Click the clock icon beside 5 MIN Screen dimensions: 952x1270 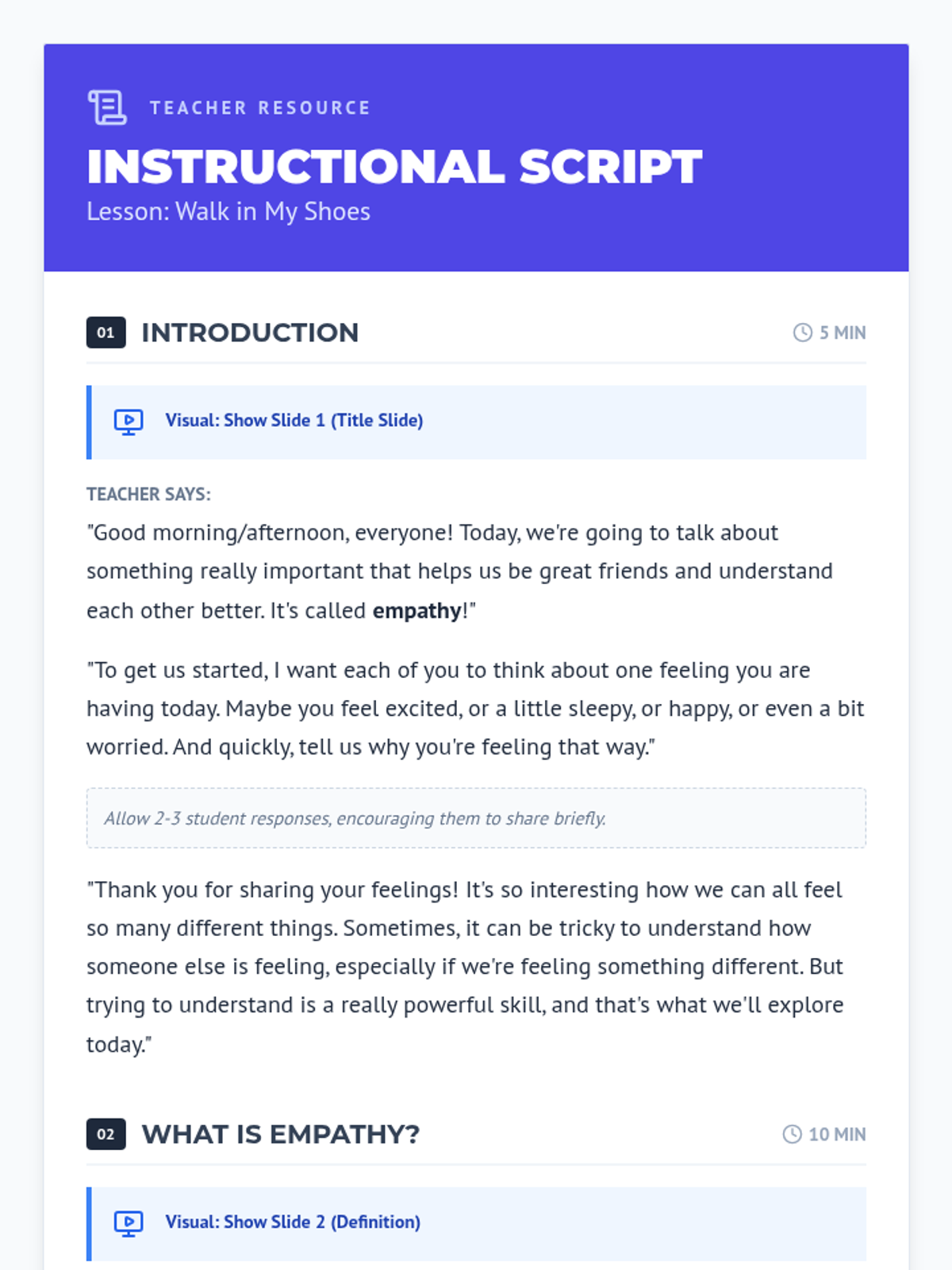pos(803,333)
